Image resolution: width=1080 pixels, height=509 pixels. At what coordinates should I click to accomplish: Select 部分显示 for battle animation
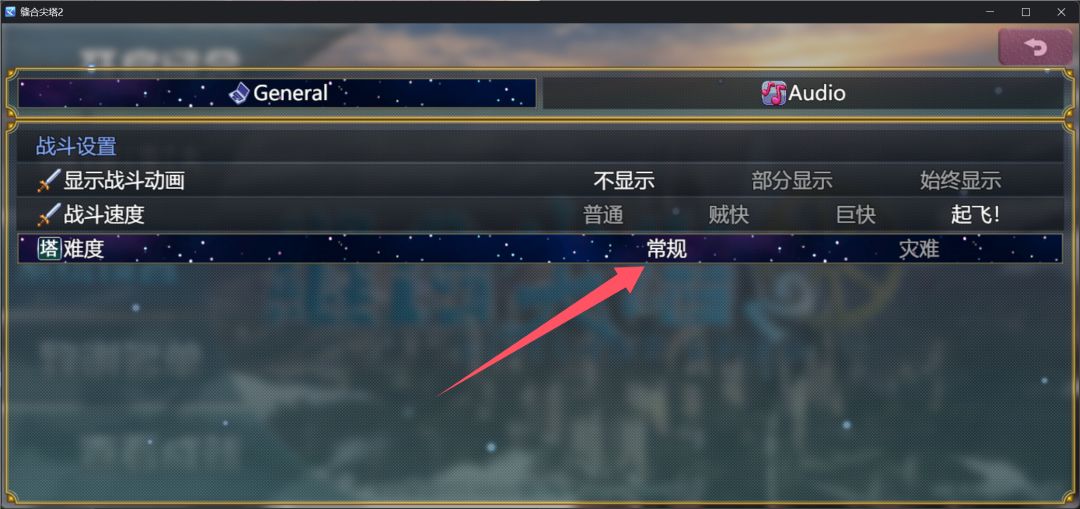[x=792, y=181]
